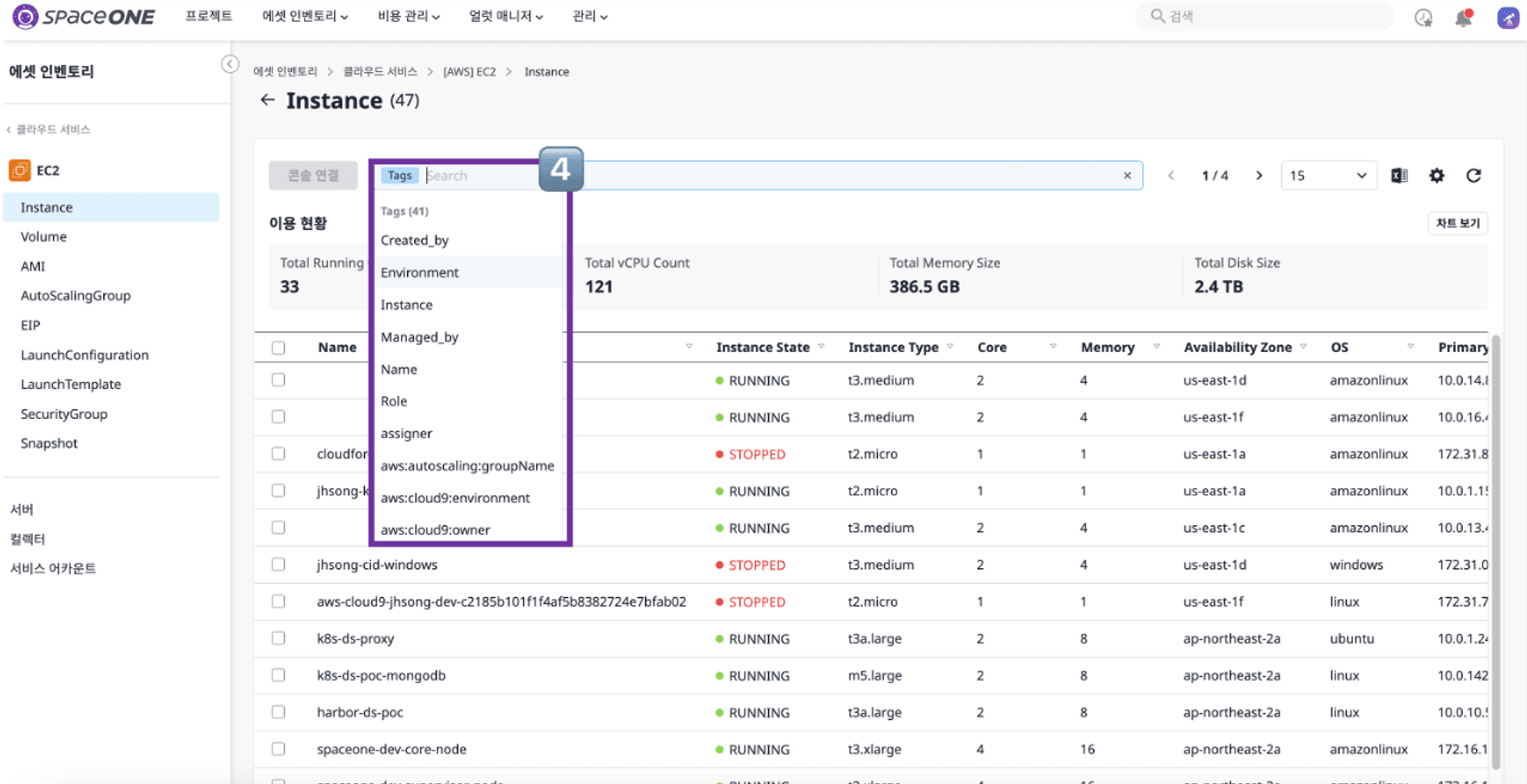This screenshot has height=784, width=1527.
Task: Refresh the instance table
Action: (x=1474, y=176)
